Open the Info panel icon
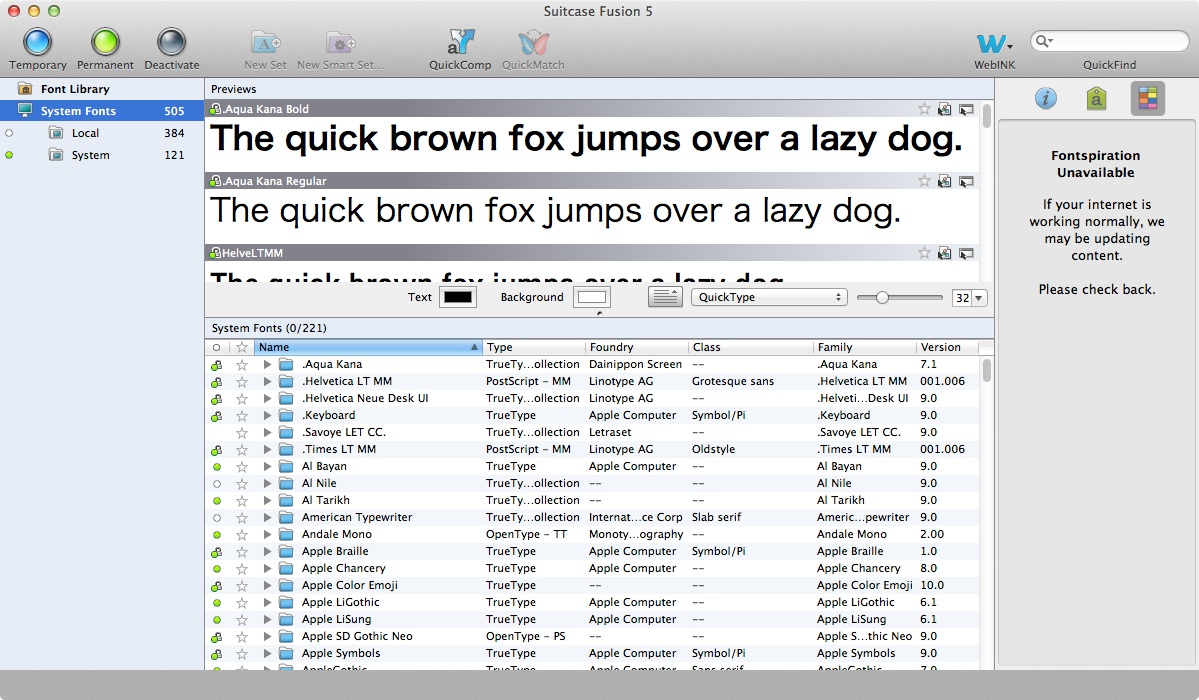Viewport: 1199px width, 700px height. click(x=1045, y=98)
